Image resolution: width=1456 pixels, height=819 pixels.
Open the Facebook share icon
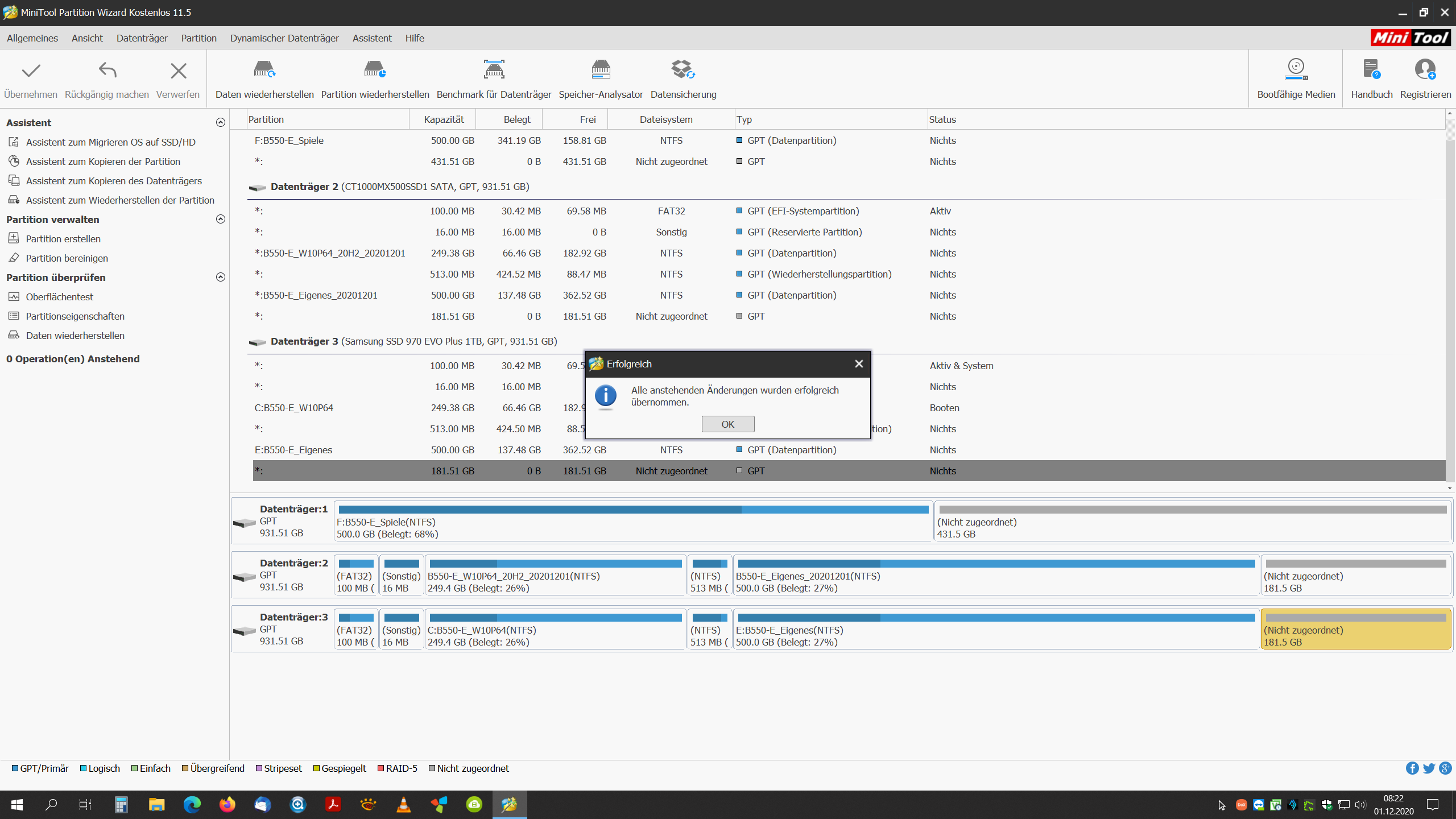1412,768
